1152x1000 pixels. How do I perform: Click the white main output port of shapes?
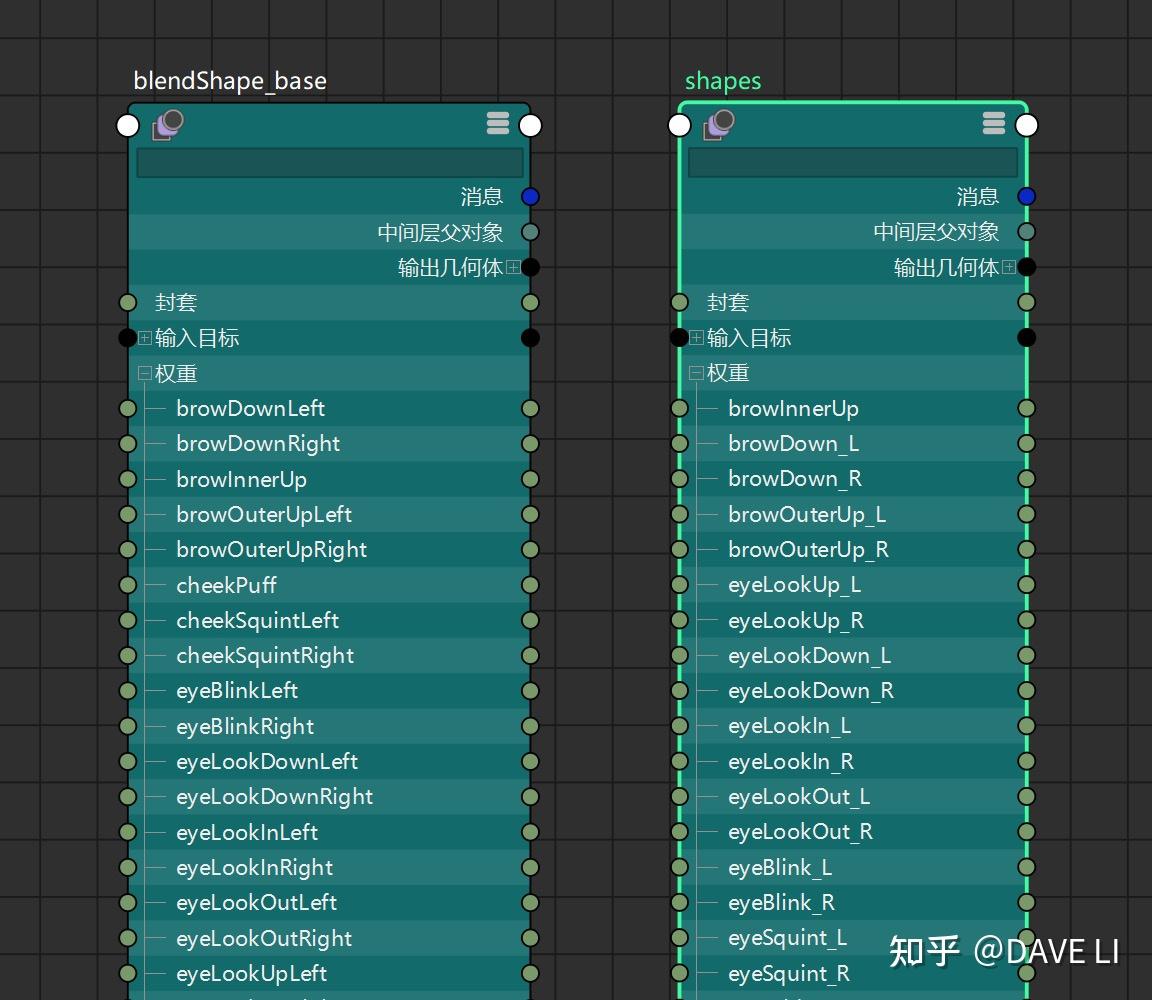(1026, 126)
